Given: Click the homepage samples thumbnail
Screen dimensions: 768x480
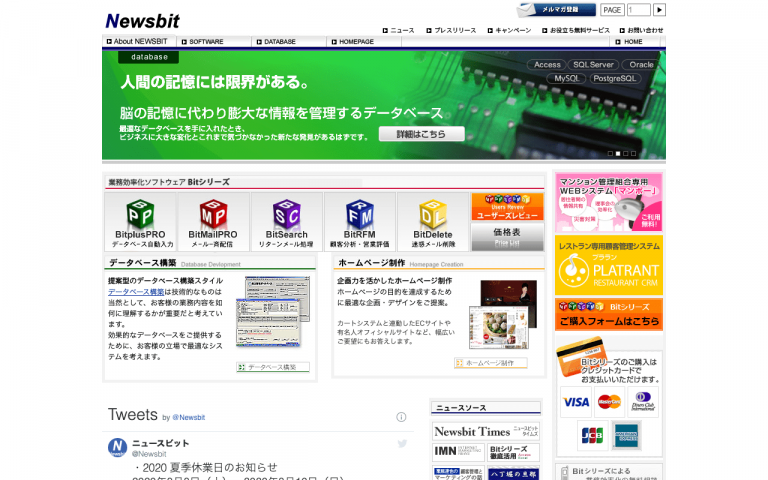Looking at the screenshot, I should click(503, 314).
